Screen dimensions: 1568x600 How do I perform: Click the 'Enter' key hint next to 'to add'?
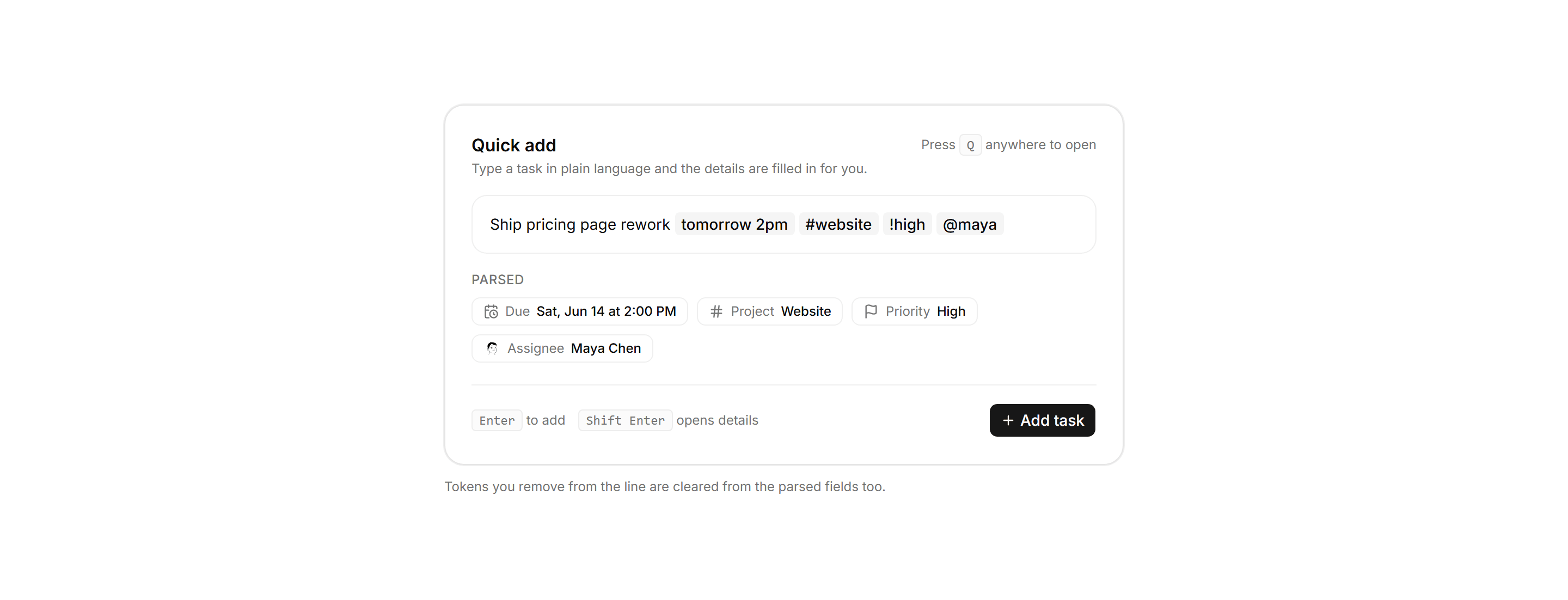(497, 420)
